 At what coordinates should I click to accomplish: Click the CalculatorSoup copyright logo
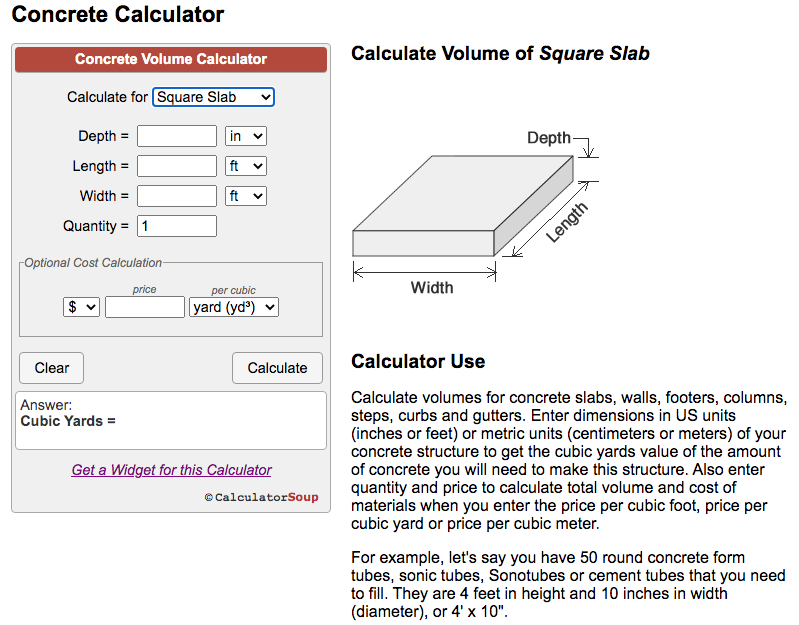click(x=261, y=497)
